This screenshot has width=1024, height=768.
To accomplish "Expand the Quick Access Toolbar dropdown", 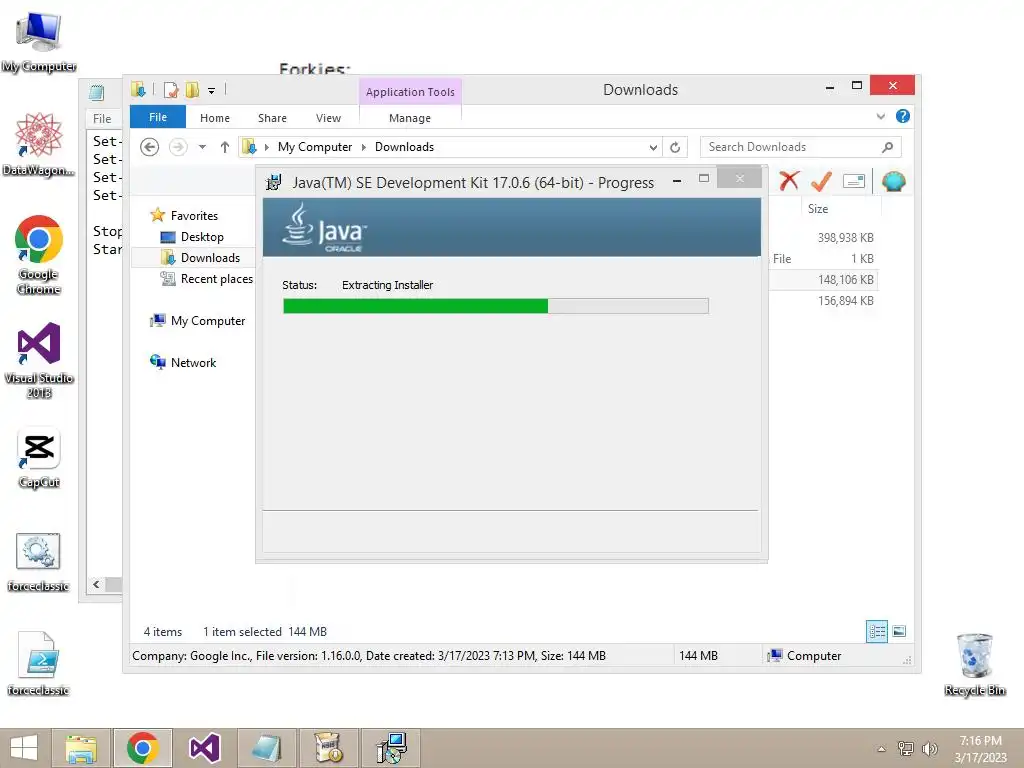I will (212, 91).
